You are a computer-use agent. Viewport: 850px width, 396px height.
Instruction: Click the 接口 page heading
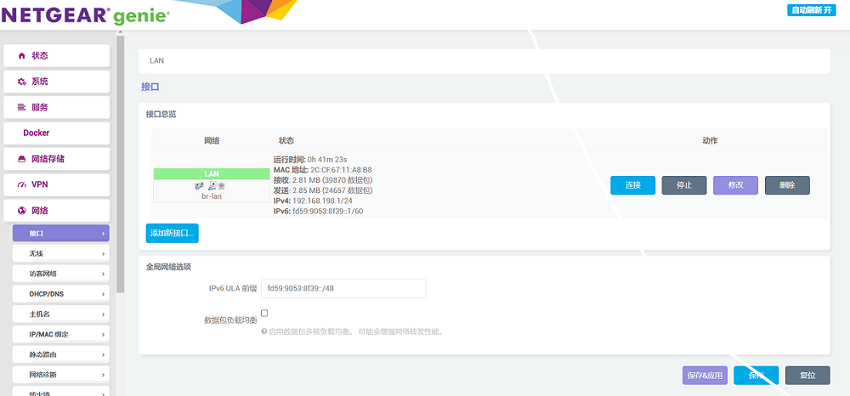150,87
